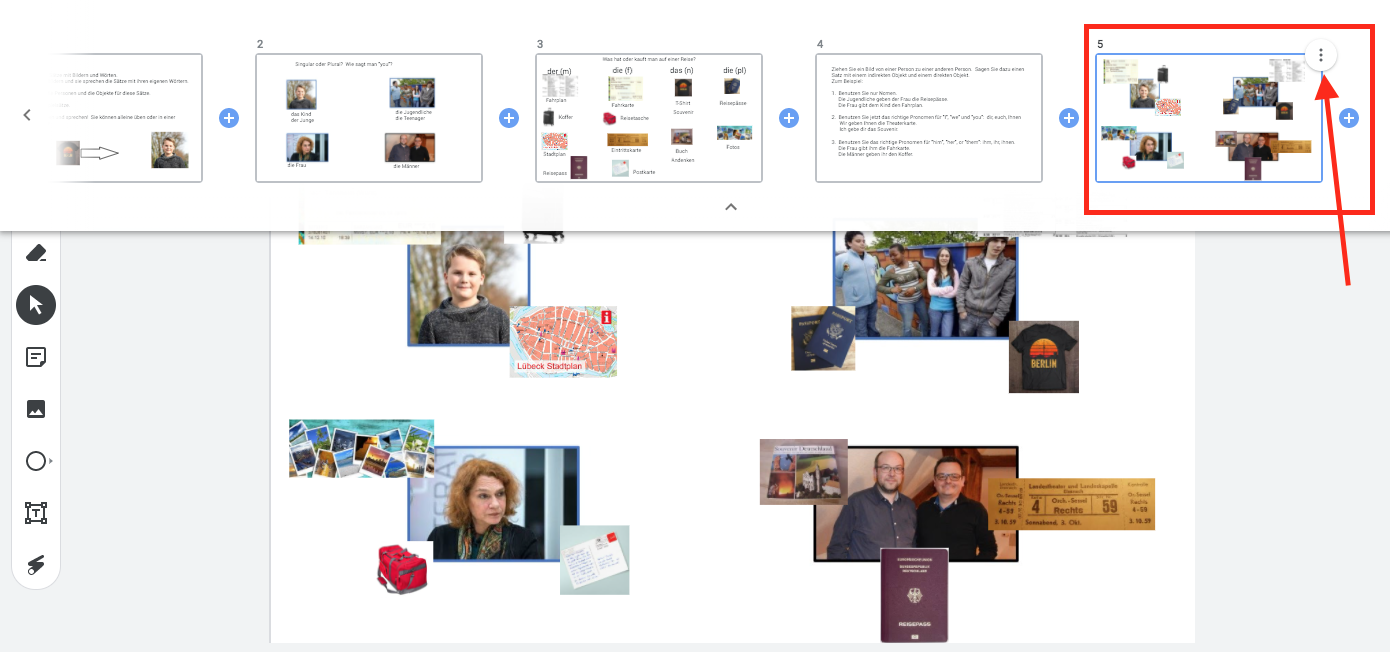Select the Lübeck Stadtplan map image
Viewport: 1390px width, 652px height.
(563, 341)
